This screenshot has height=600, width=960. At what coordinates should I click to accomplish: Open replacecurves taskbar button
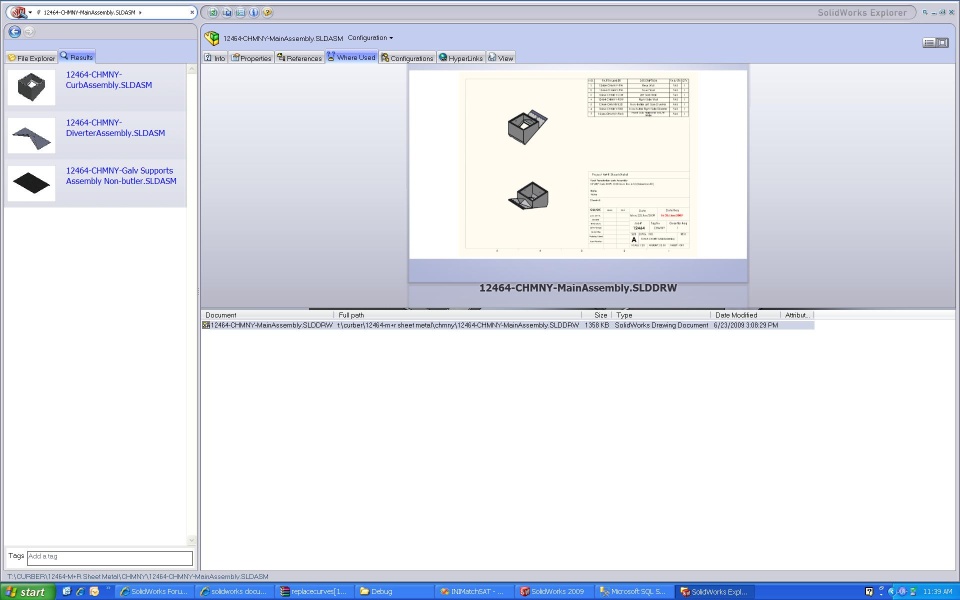click(314, 591)
